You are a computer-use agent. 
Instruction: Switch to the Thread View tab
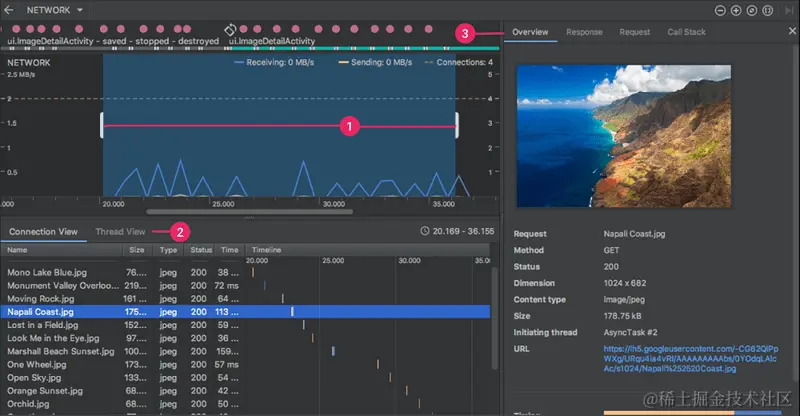120,232
